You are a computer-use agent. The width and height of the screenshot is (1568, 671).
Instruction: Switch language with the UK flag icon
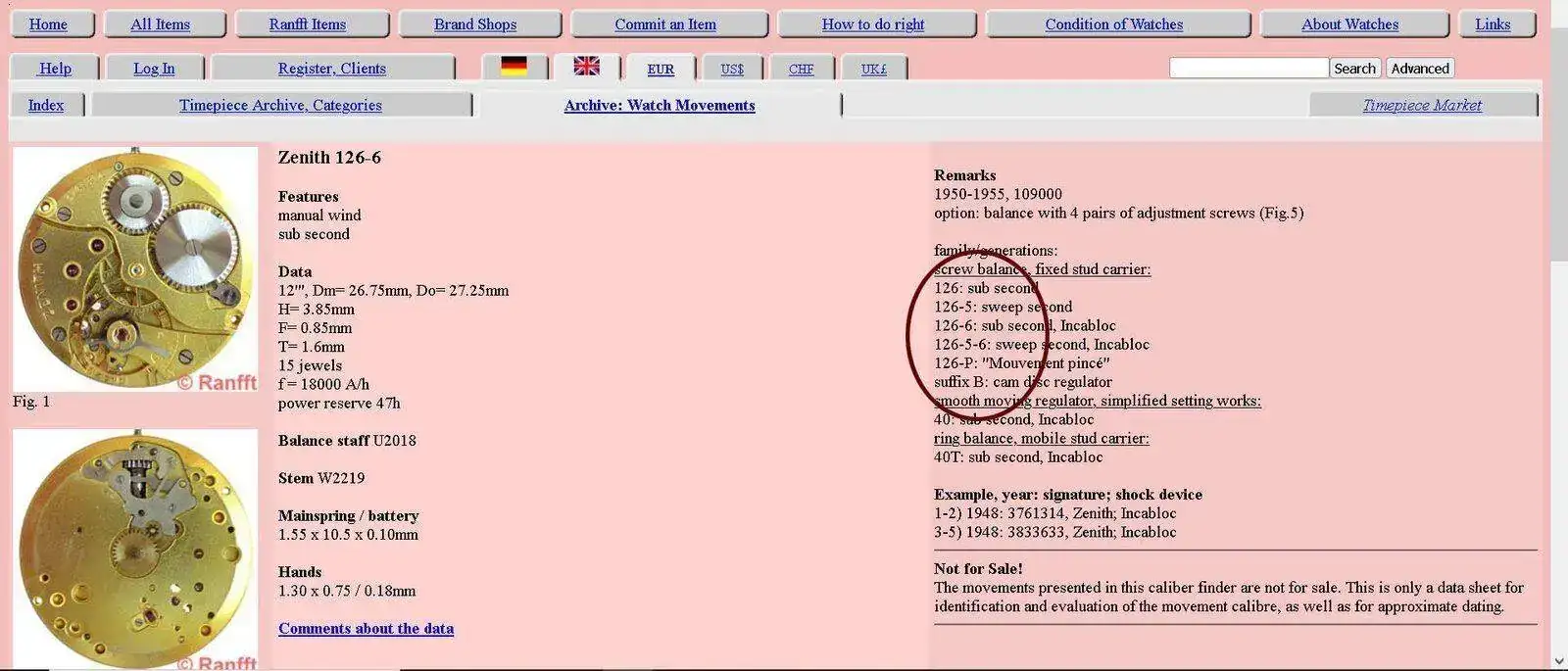point(586,66)
